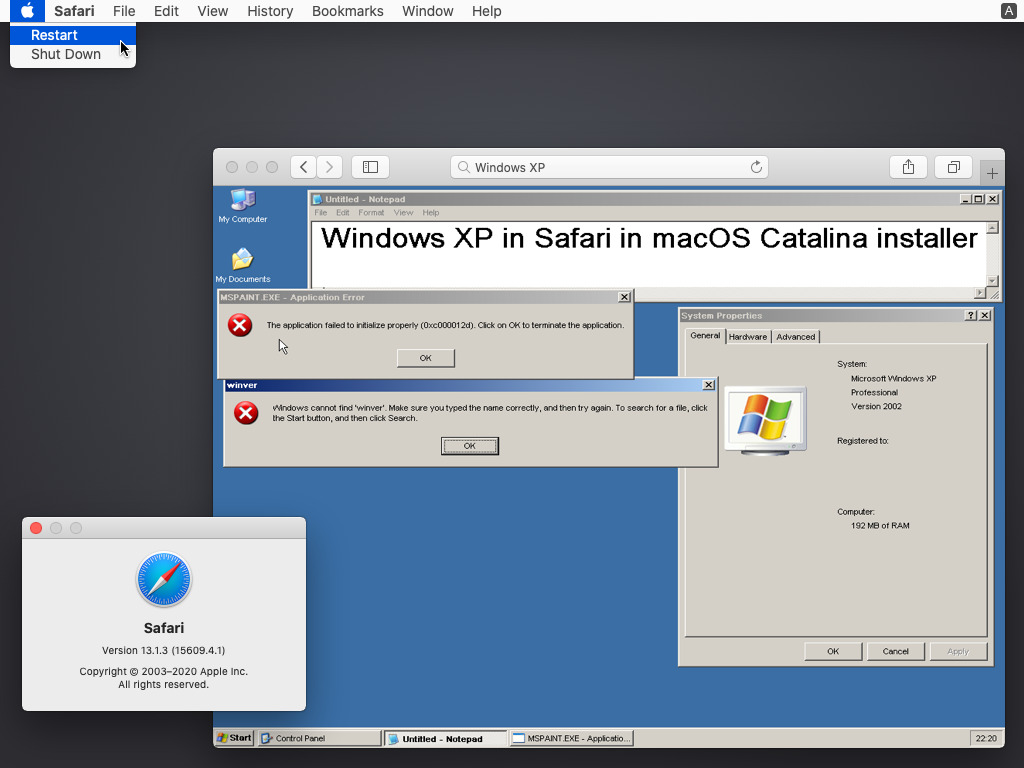Click the Safari forward navigation arrow

coord(329,167)
